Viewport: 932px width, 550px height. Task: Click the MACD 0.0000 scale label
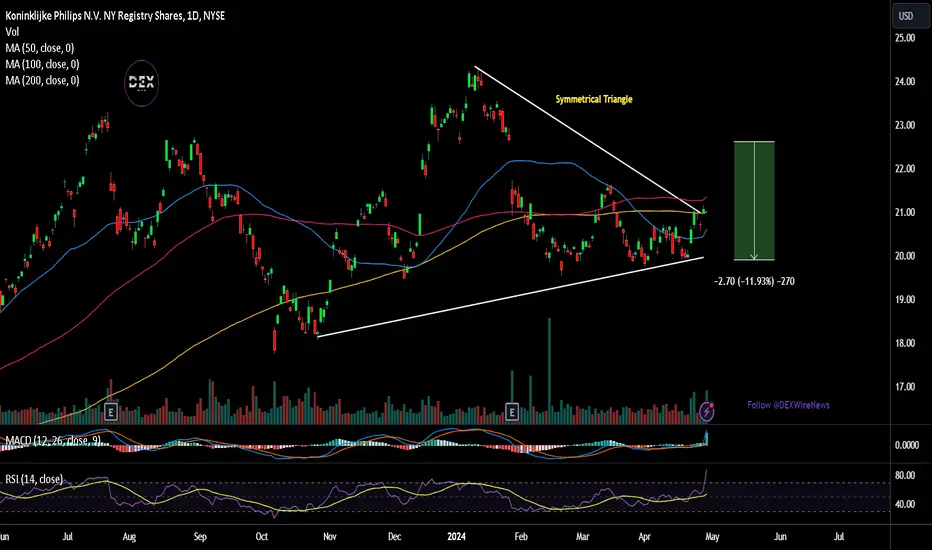pos(906,445)
